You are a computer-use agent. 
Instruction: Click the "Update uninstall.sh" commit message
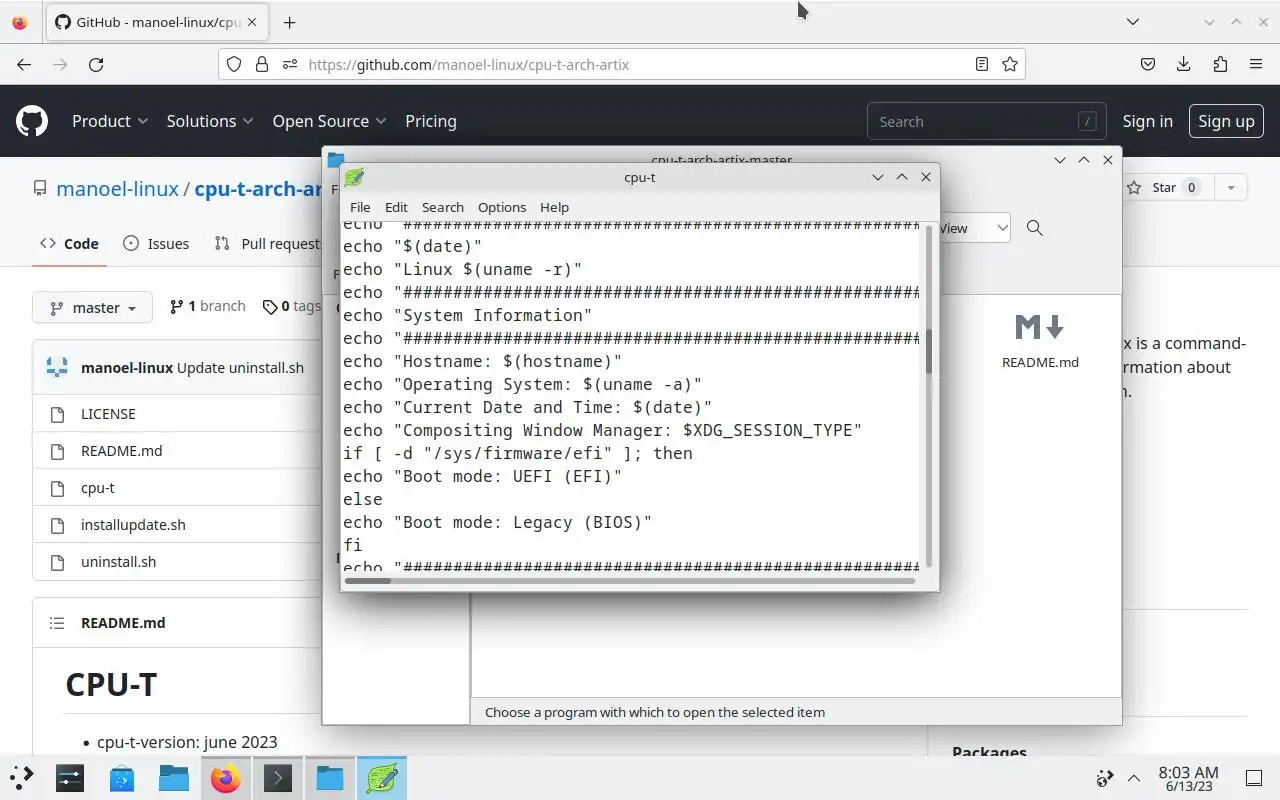(240, 367)
